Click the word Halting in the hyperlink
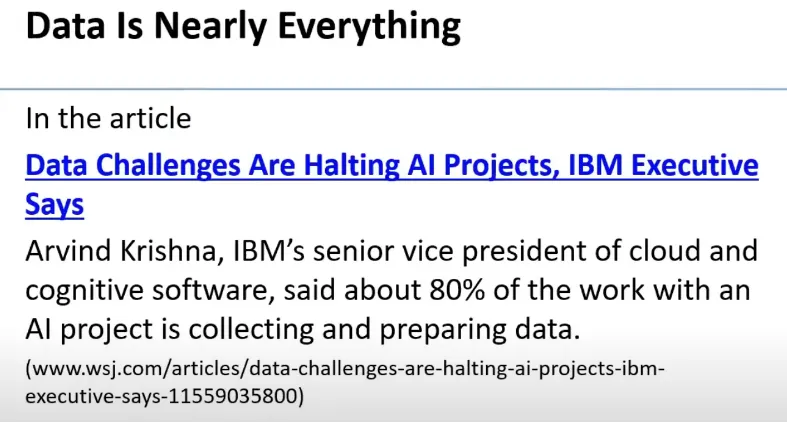Screen dimensions: 787x422 352,166
